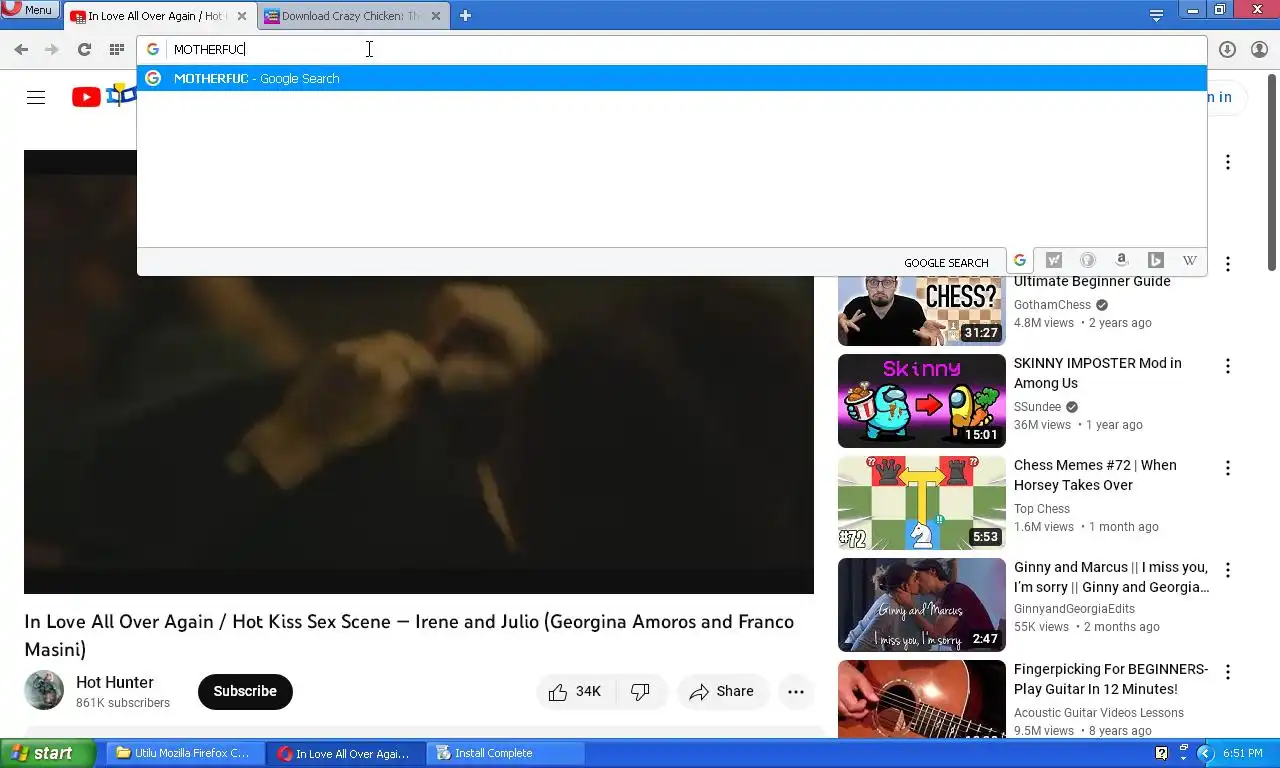The height and width of the screenshot is (768, 1280).
Task: Expand hidden tray icons with the arrow
Action: pyautogui.click(x=1204, y=753)
